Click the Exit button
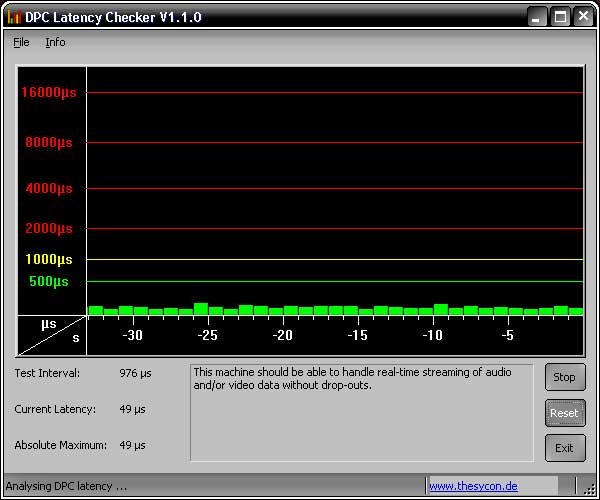Image resolution: width=600 pixels, height=500 pixels. click(565, 447)
